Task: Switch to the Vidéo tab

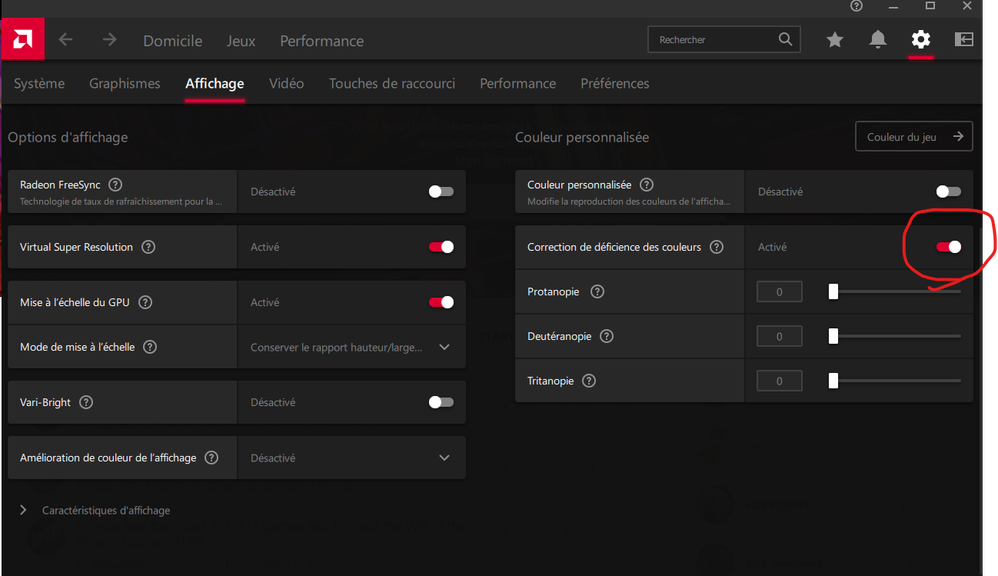Action: [286, 83]
